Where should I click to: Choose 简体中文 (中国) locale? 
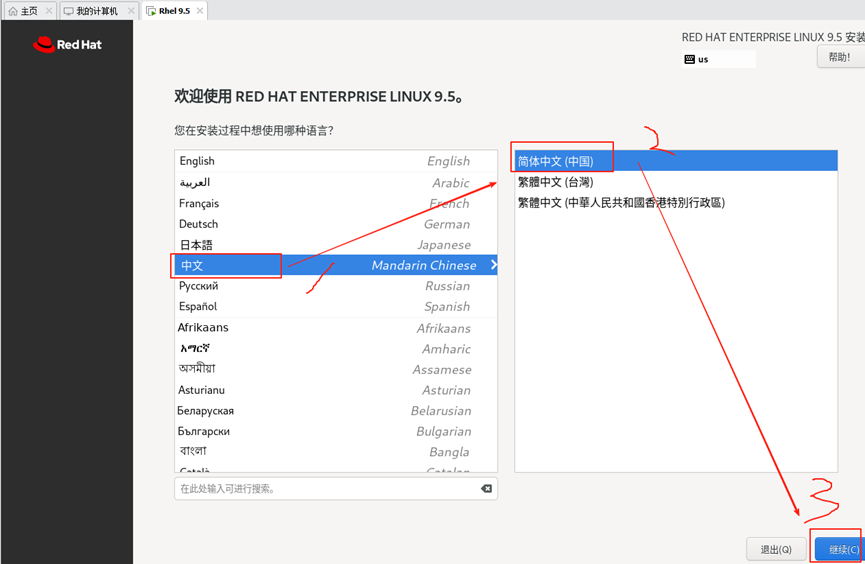click(x=676, y=161)
